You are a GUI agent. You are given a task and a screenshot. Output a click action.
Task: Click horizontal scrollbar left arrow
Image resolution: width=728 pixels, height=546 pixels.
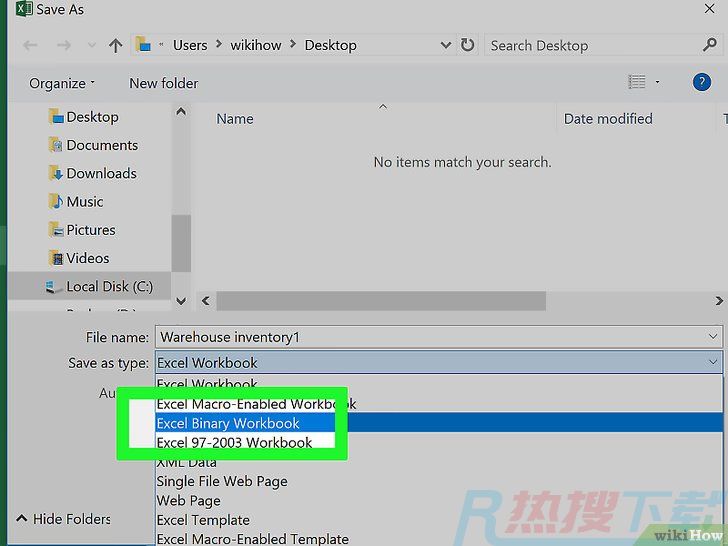(206, 301)
